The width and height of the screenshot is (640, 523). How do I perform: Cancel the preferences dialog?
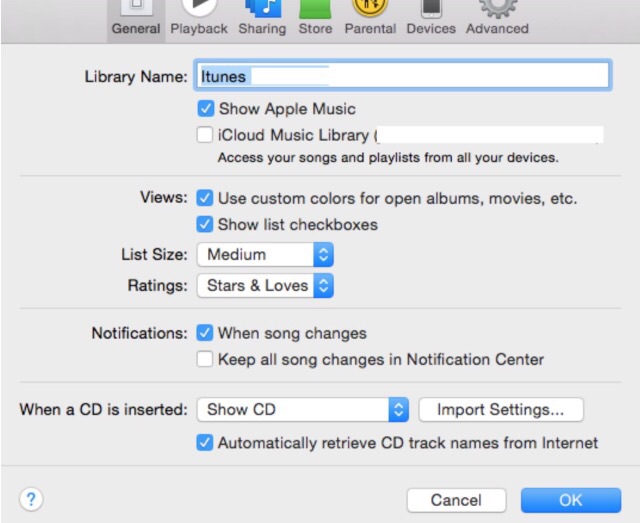tap(456, 500)
